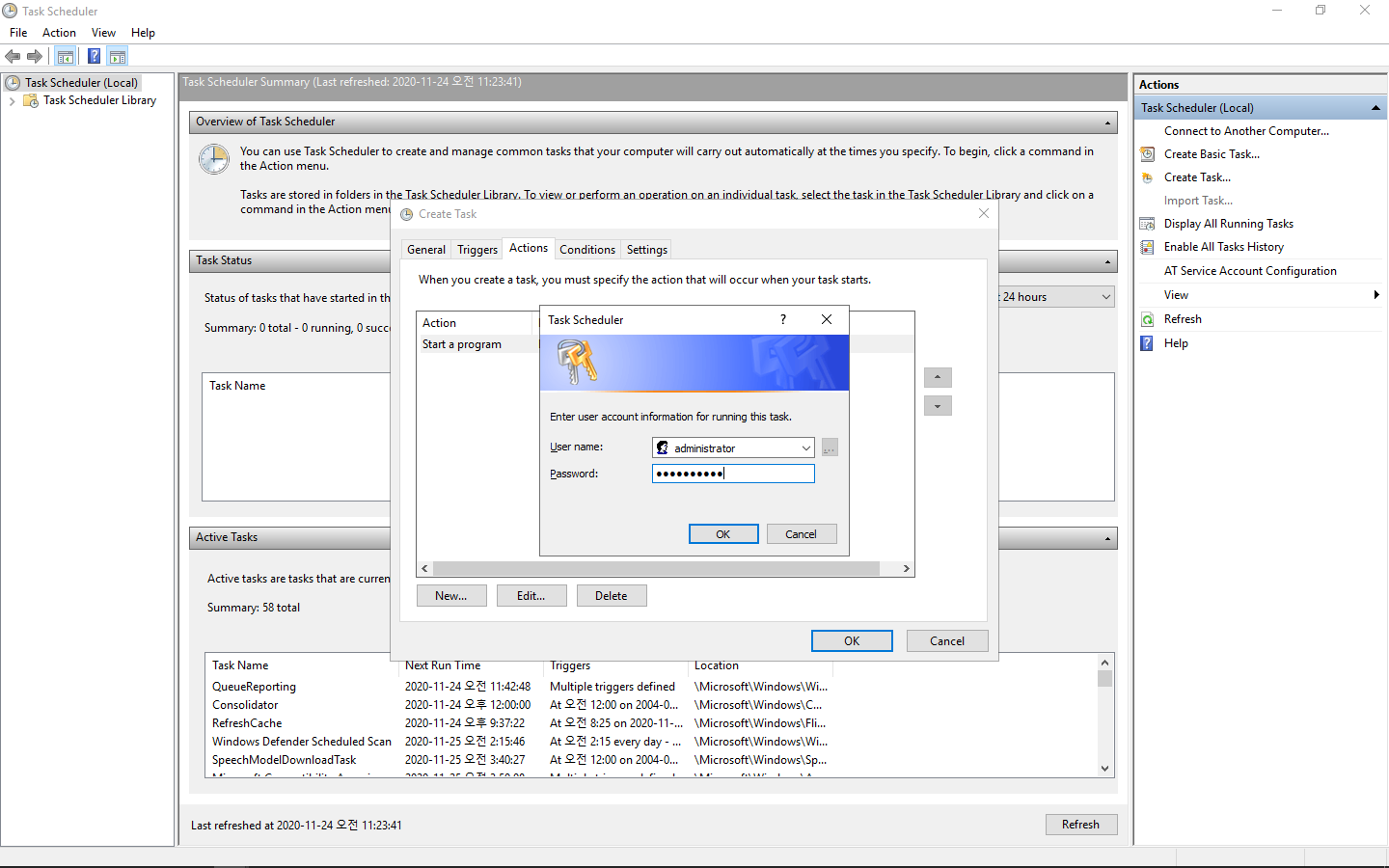Click the Task Scheduler (Local) clock icon
Image resolution: width=1389 pixels, height=868 pixels.
click(x=13, y=83)
